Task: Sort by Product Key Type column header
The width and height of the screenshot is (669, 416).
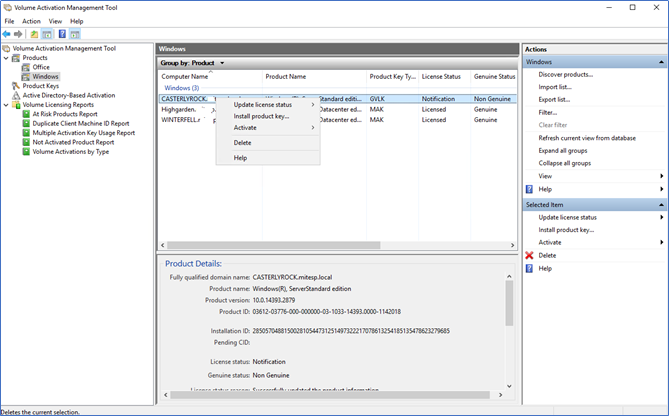Action: click(392, 77)
